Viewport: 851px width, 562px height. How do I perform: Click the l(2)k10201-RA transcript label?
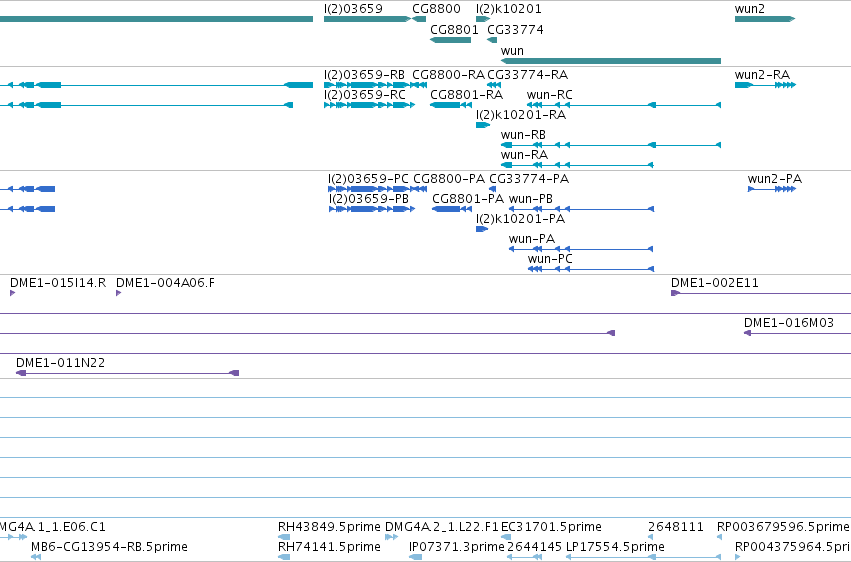pyautogui.click(x=521, y=115)
